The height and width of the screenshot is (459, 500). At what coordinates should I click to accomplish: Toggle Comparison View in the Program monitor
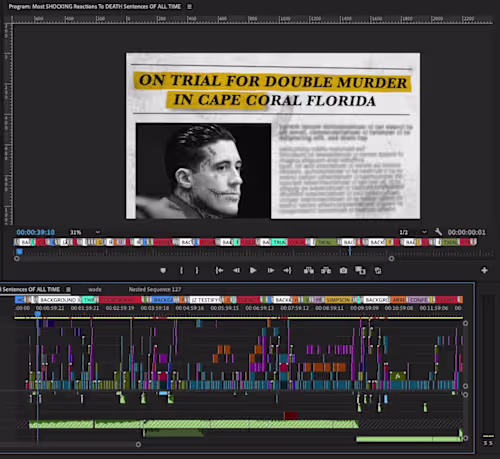tap(360, 271)
